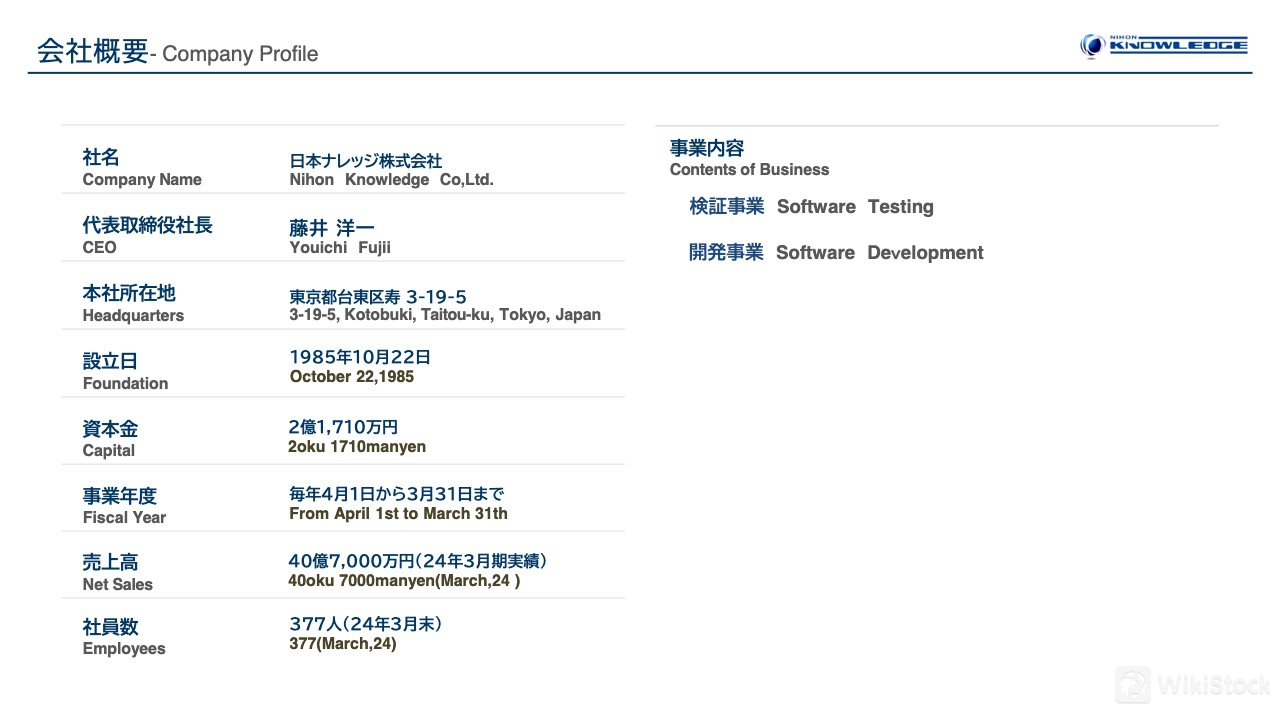Click the 2oku 1710manyen capital value
Image resolution: width=1280 pixels, height=720 pixels.
(357, 447)
